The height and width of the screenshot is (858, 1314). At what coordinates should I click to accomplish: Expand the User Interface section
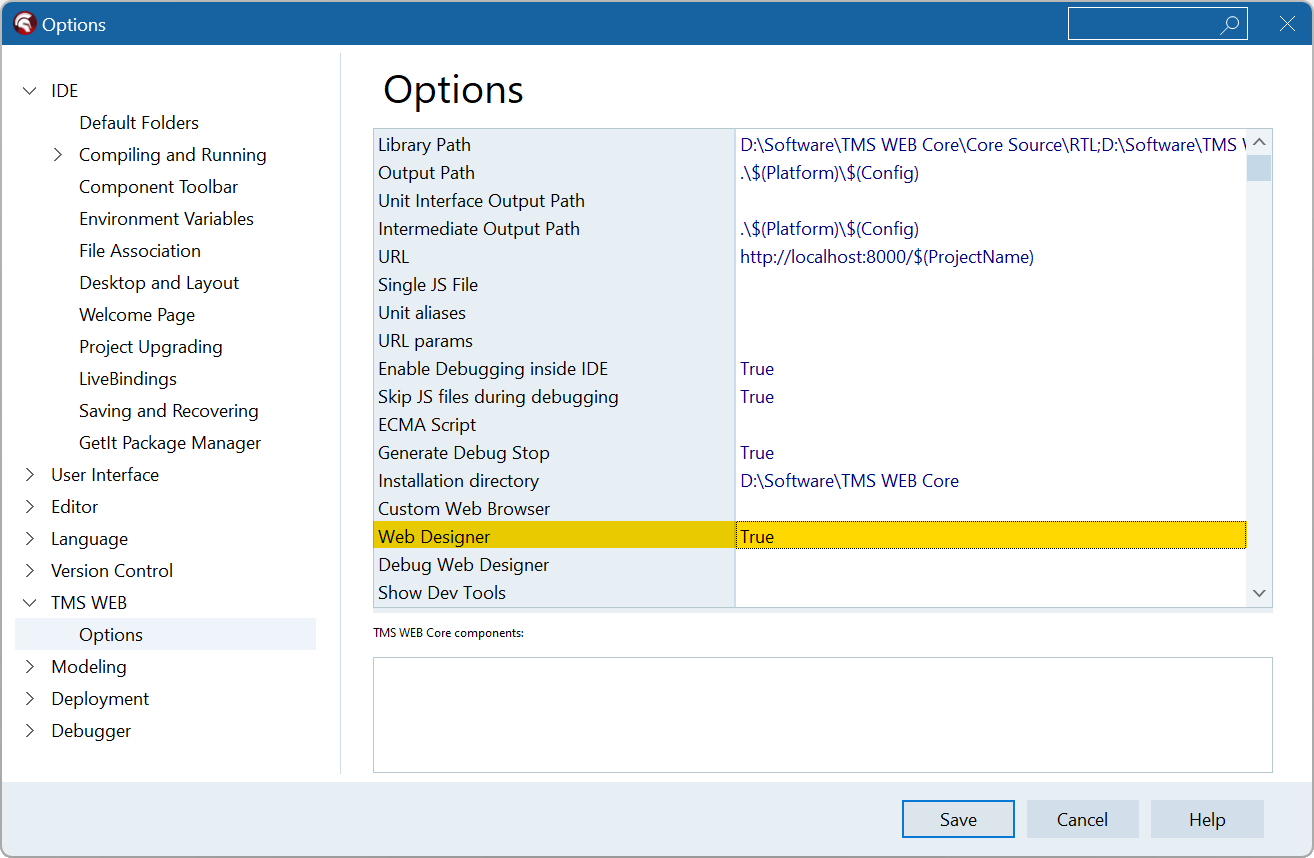[x=29, y=474]
